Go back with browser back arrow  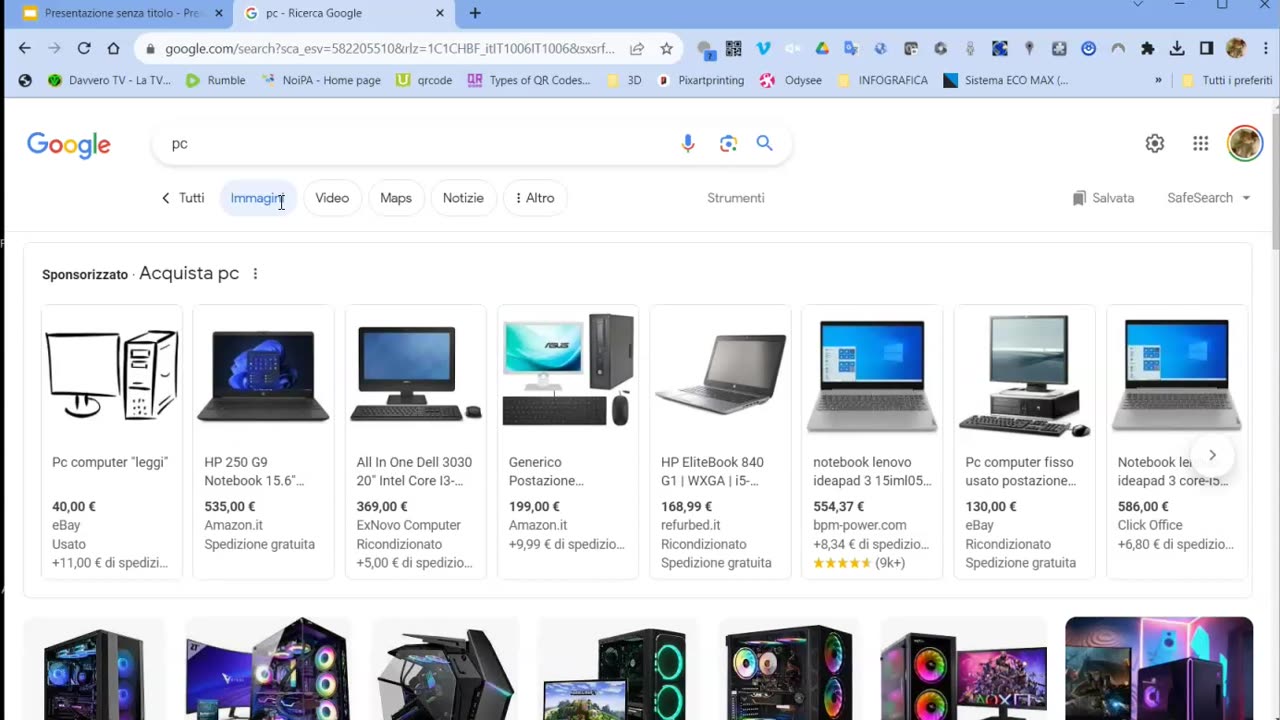pos(25,48)
